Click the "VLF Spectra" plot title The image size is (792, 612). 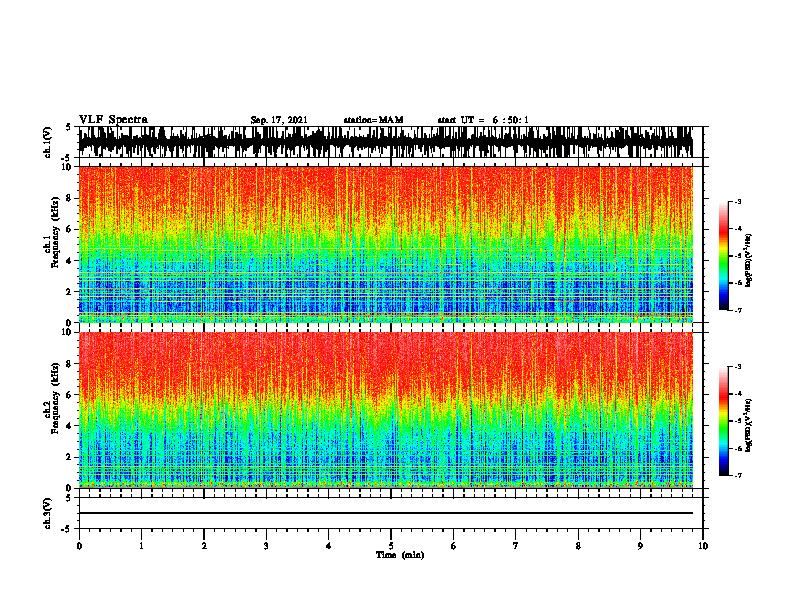tap(113, 120)
